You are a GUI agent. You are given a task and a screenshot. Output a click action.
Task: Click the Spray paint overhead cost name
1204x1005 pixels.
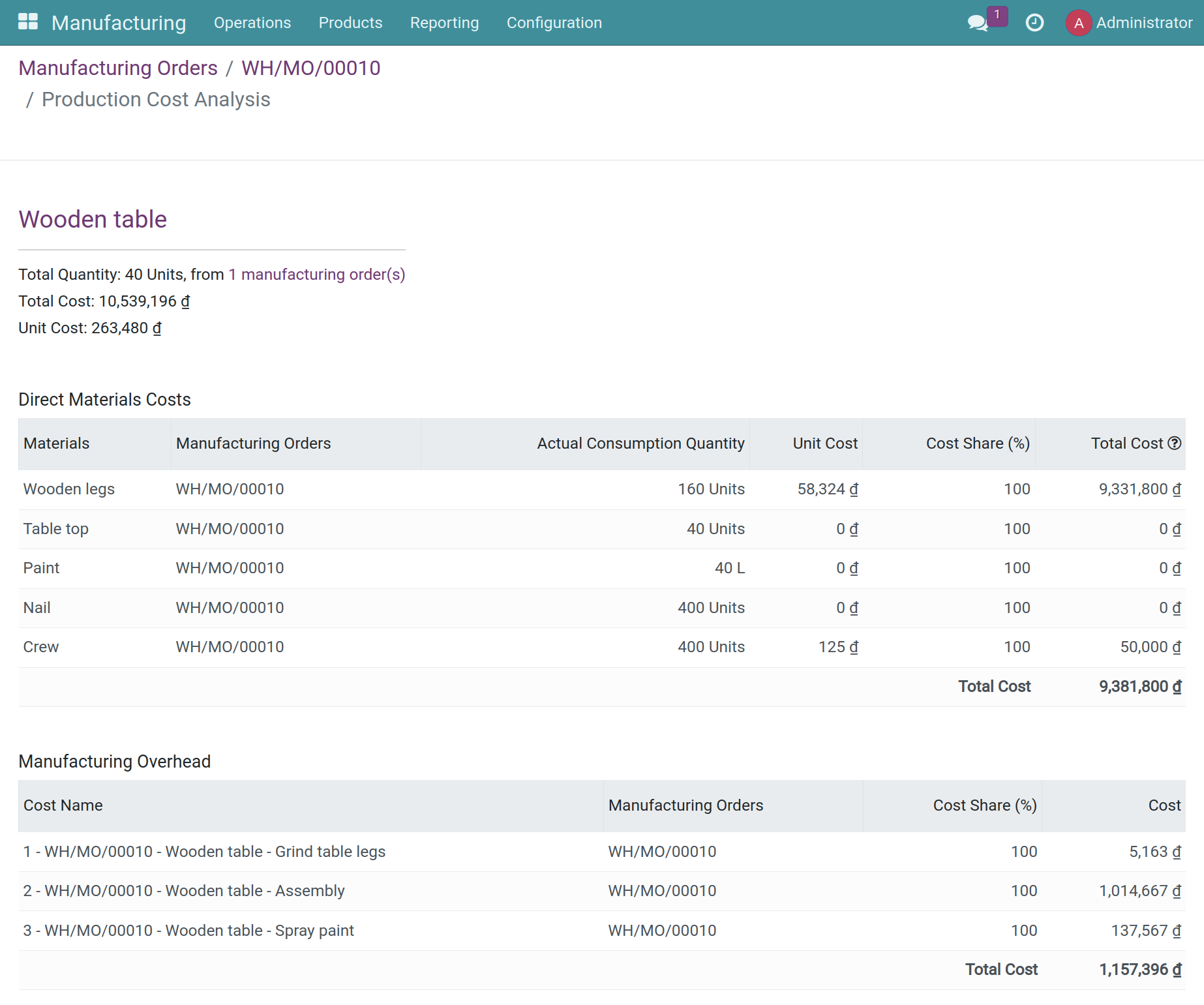click(x=188, y=931)
